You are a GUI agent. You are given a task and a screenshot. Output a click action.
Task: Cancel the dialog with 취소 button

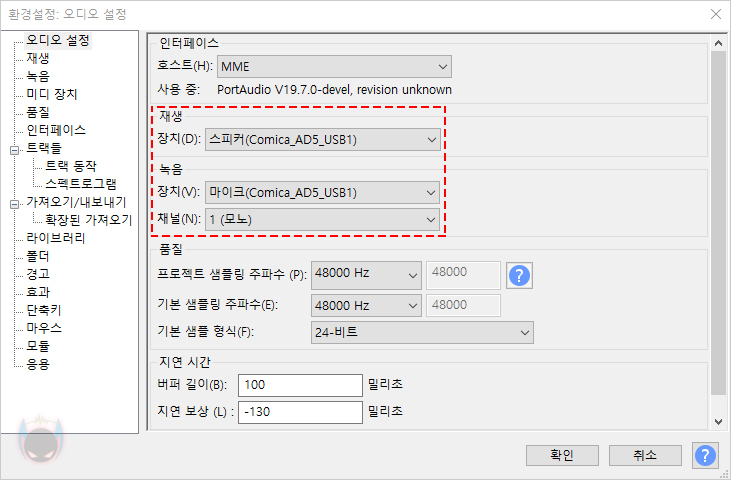(x=645, y=455)
